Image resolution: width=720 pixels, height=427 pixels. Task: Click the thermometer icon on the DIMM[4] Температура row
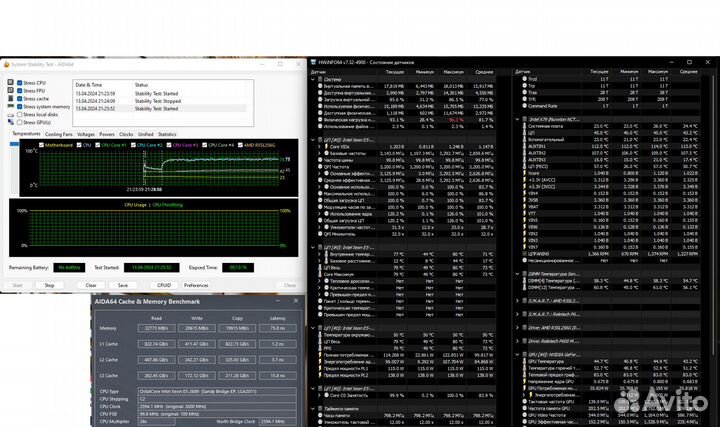(524, 281)
